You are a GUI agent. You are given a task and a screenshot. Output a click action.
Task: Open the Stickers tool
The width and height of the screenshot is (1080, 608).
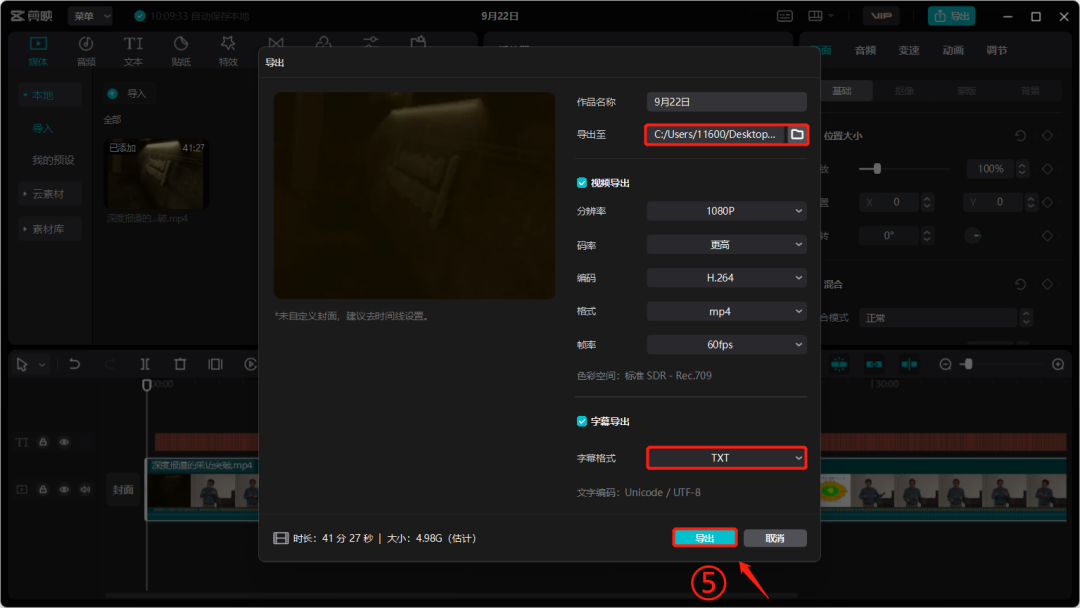(x=180, y=51)
